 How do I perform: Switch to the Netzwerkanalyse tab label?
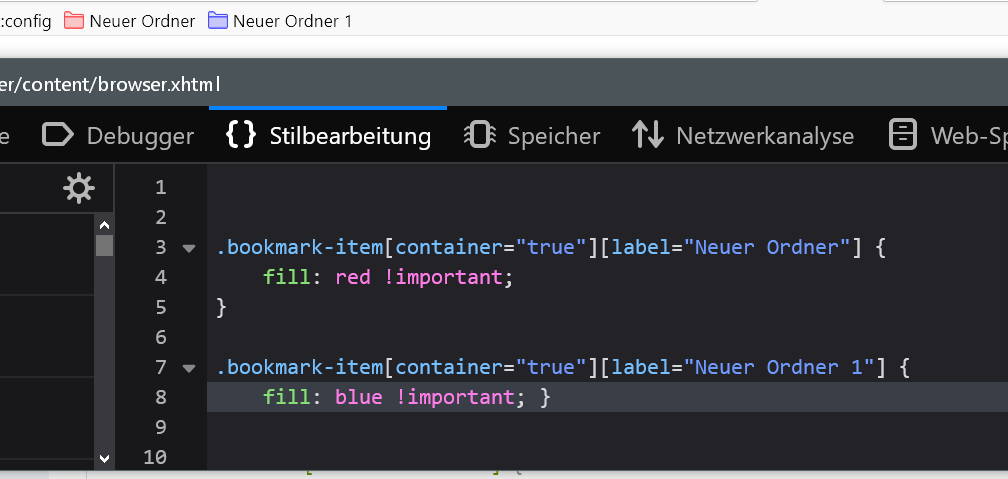[x=765, y=135]
